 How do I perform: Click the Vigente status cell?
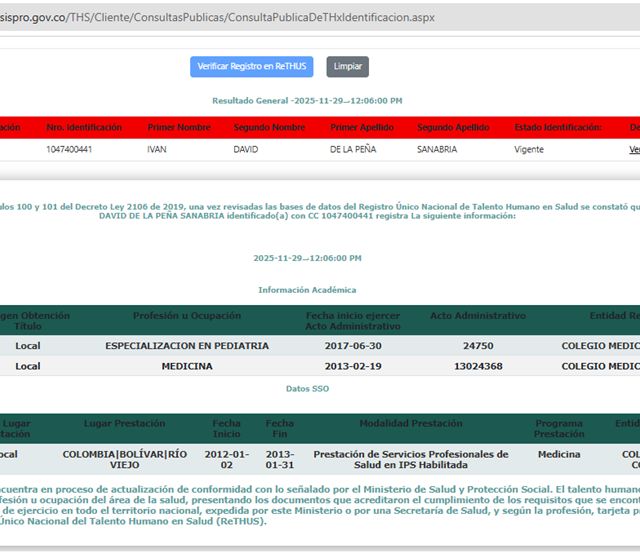click(529, 149)
